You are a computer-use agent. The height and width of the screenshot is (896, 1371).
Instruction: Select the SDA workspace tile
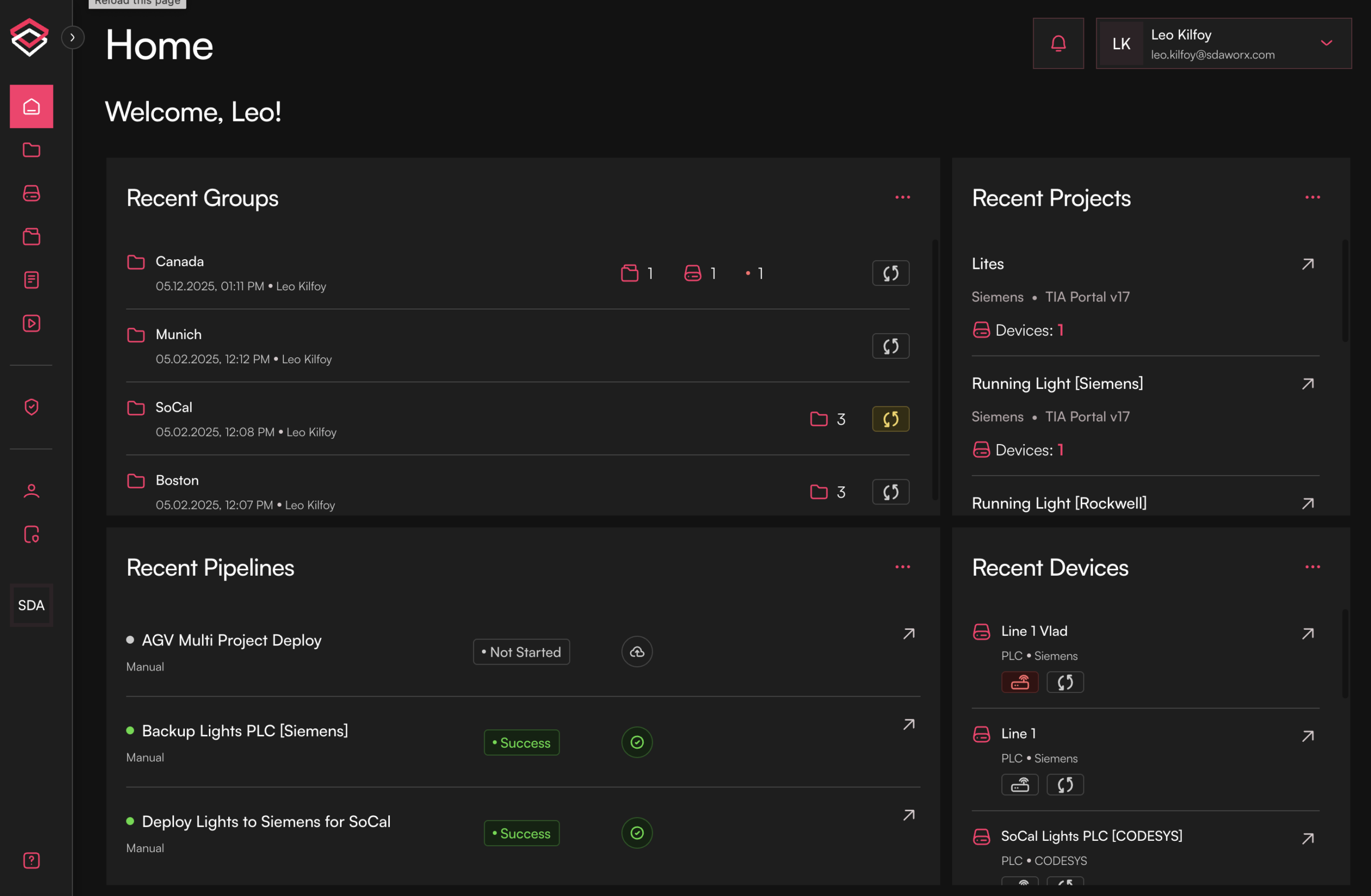[31, 605]
